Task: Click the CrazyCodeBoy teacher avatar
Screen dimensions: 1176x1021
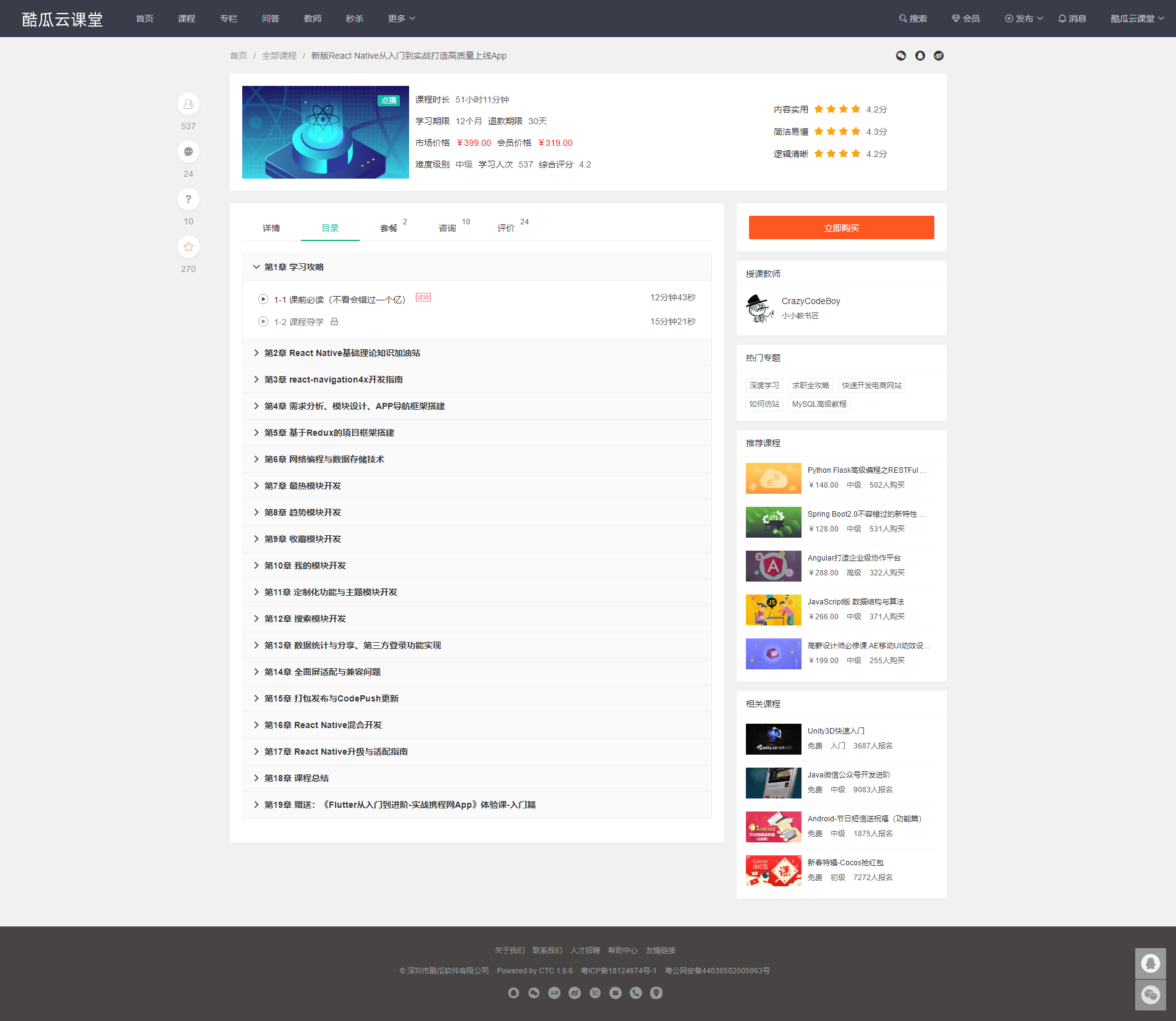Action: (x=760, y=308)
